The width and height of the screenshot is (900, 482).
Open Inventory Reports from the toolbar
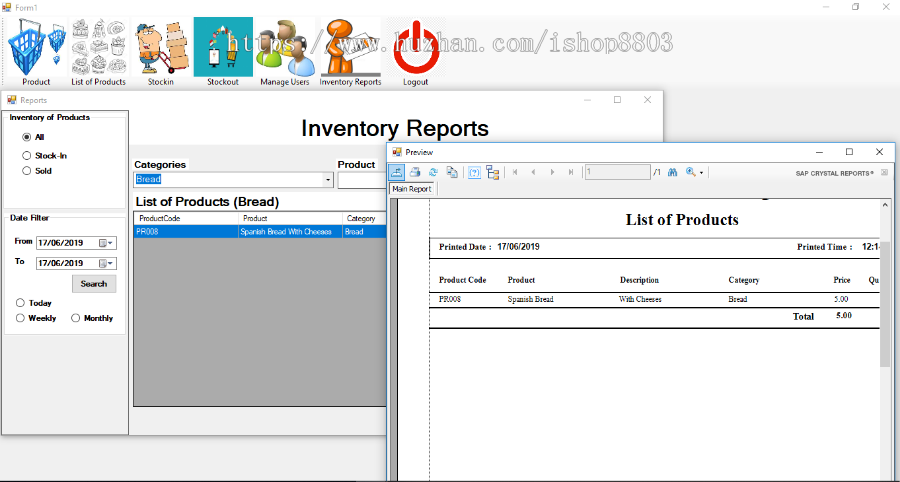(x=350, y=53)
